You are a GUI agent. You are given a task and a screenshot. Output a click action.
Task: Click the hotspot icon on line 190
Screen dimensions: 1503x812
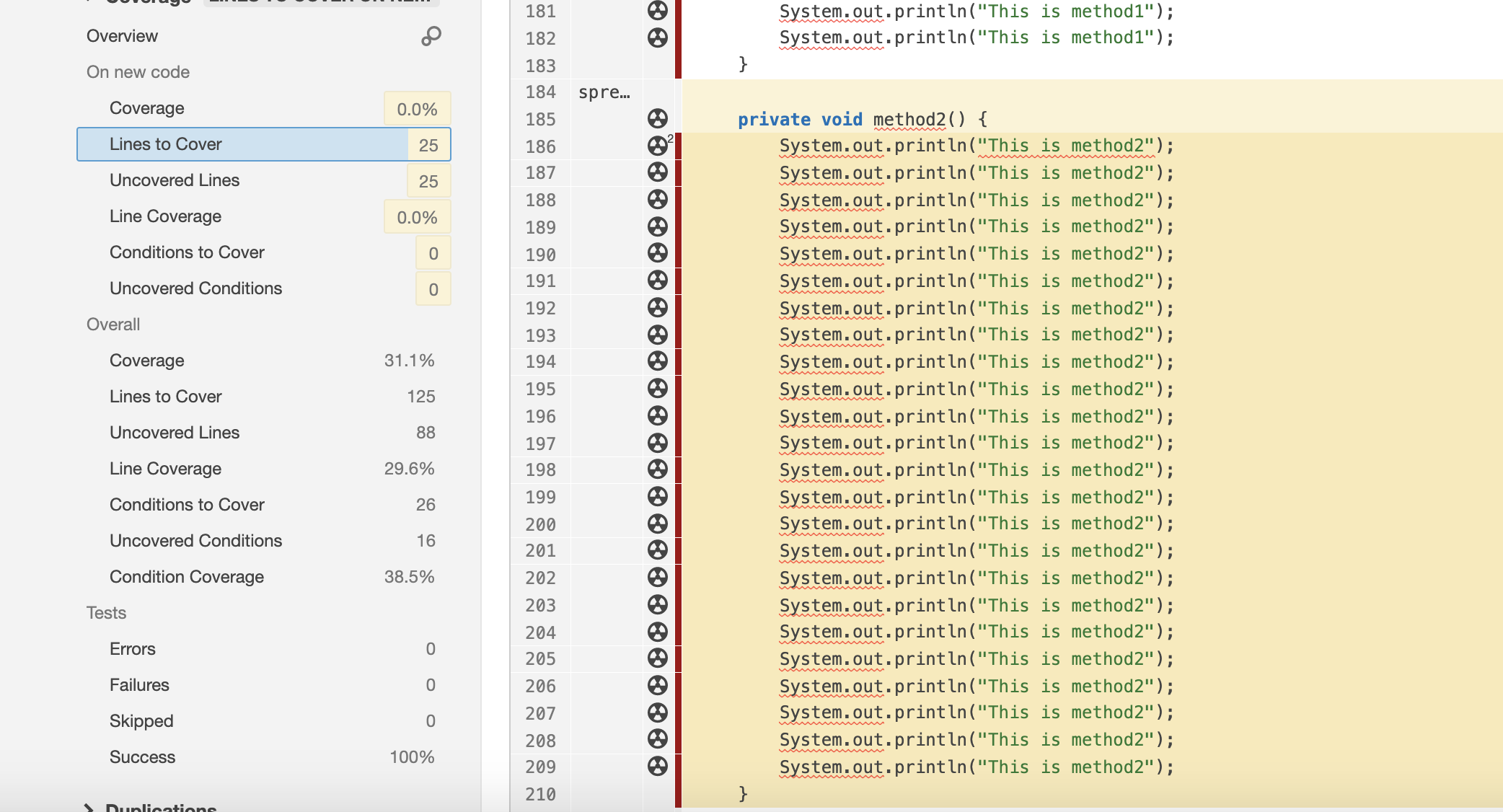point(657,254)
